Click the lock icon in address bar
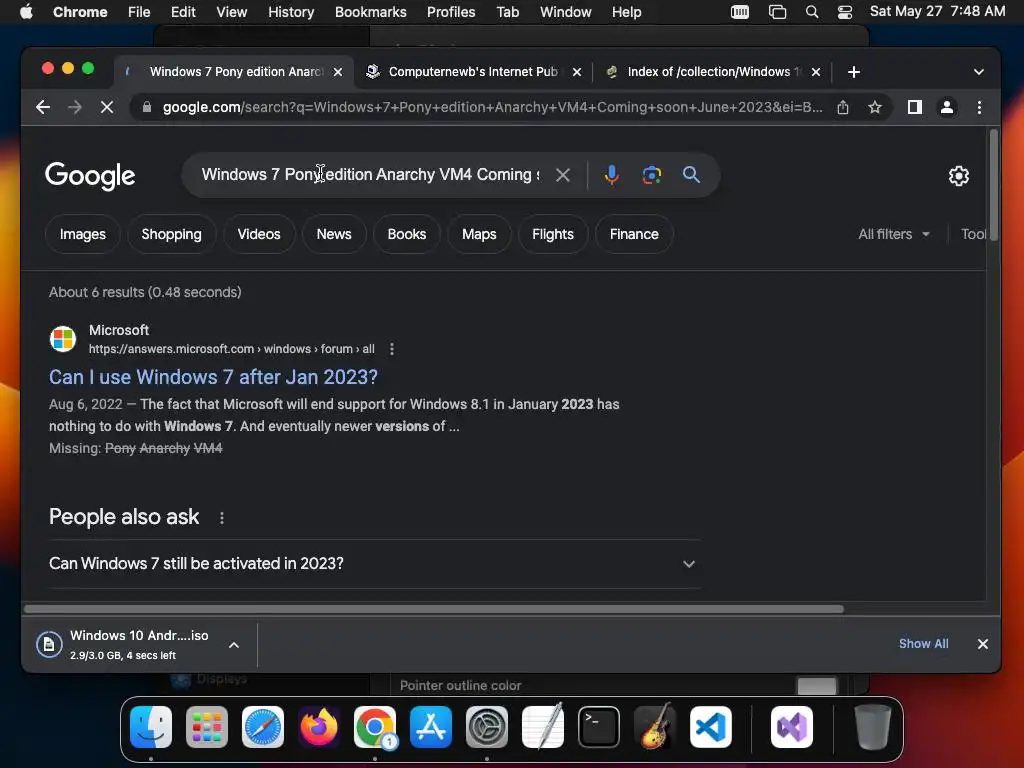 (x=147, y=107)
